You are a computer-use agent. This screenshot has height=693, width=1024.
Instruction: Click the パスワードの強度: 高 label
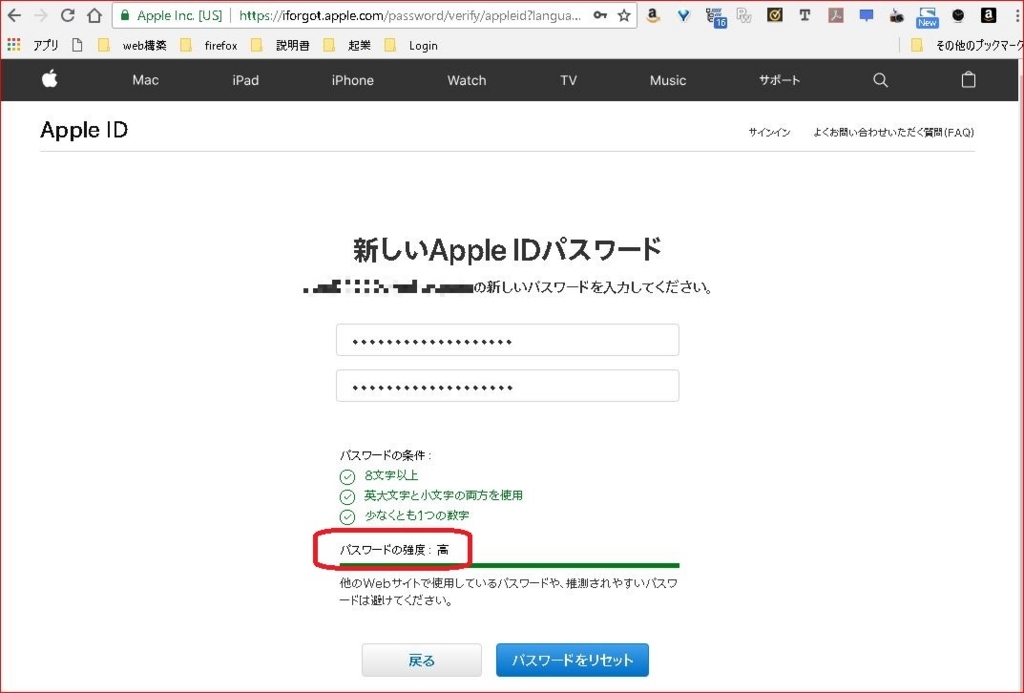tap(394, 550)
